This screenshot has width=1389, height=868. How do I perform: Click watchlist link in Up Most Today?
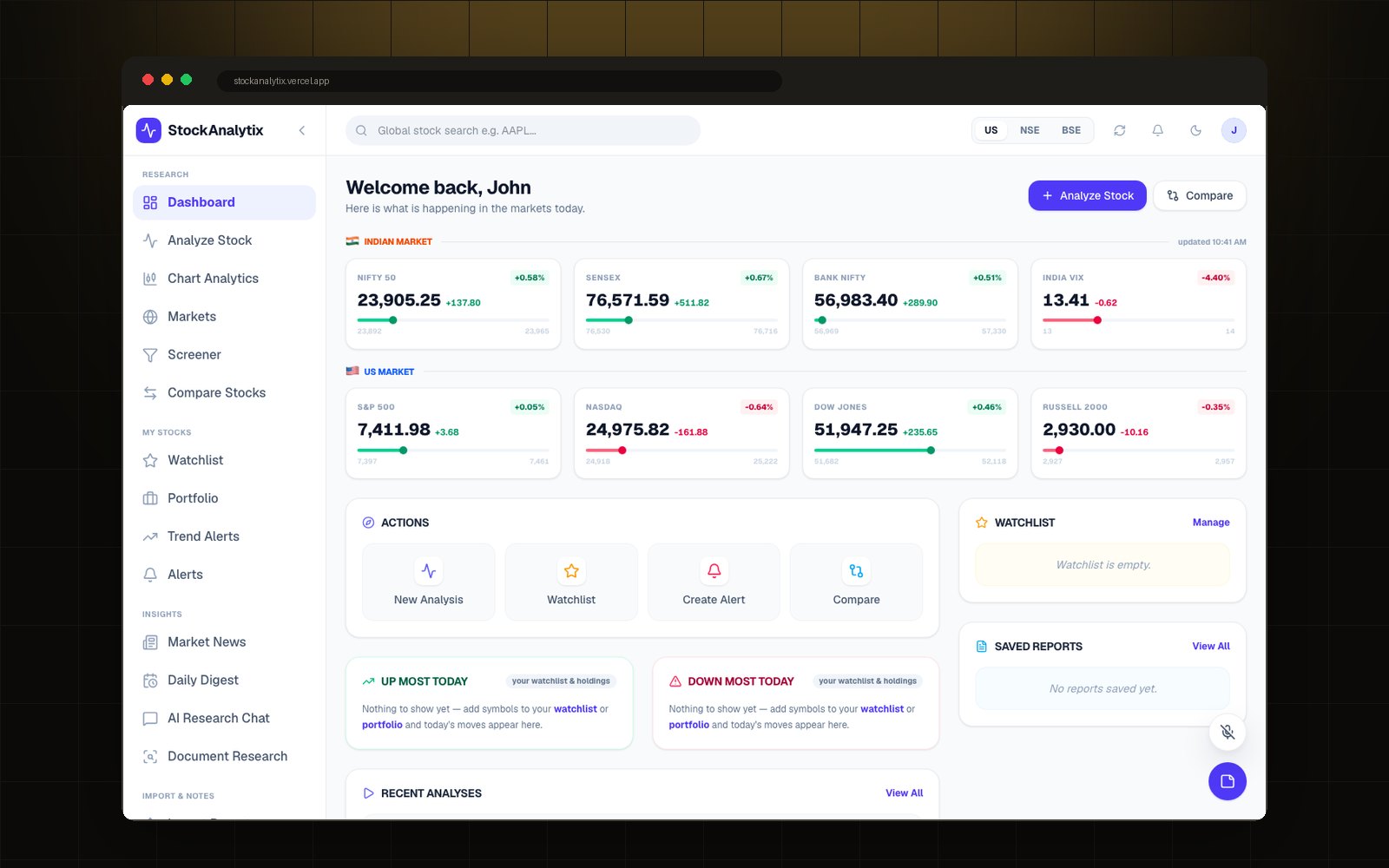(576, 709)
